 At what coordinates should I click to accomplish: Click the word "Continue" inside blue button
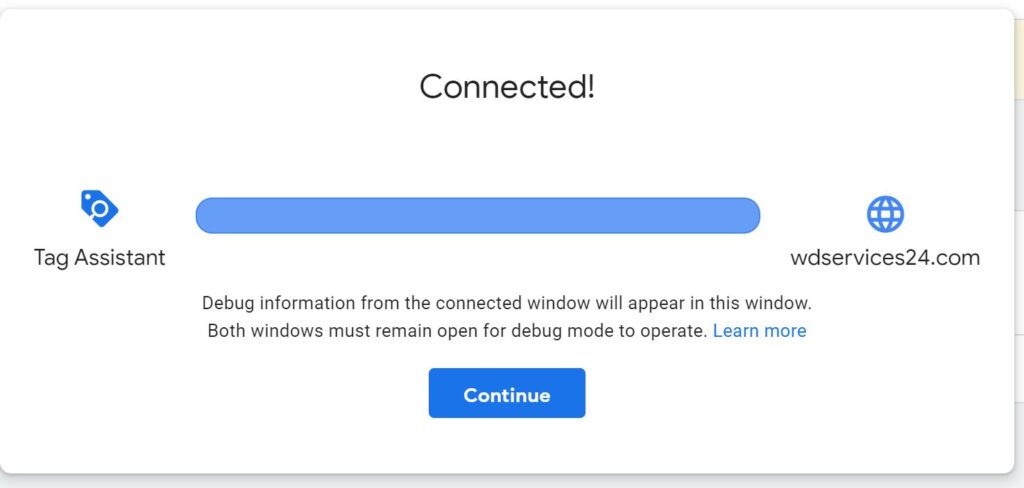tap(507, 395)
